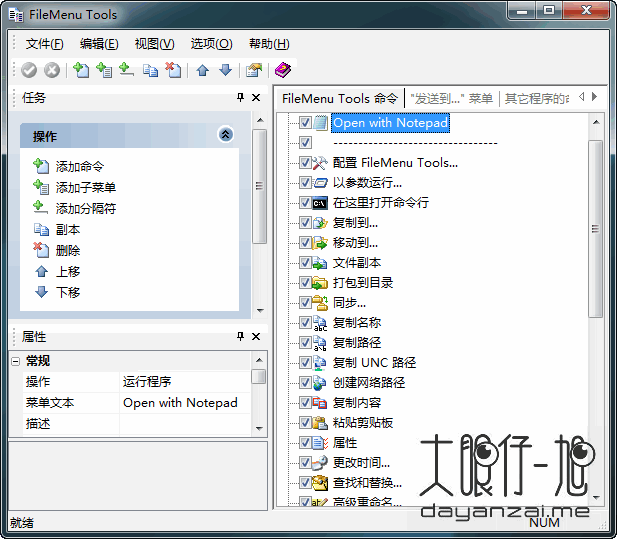Uncheck the 复制名称 checkbox
617x539 pixels.
(x=305, y=323)
